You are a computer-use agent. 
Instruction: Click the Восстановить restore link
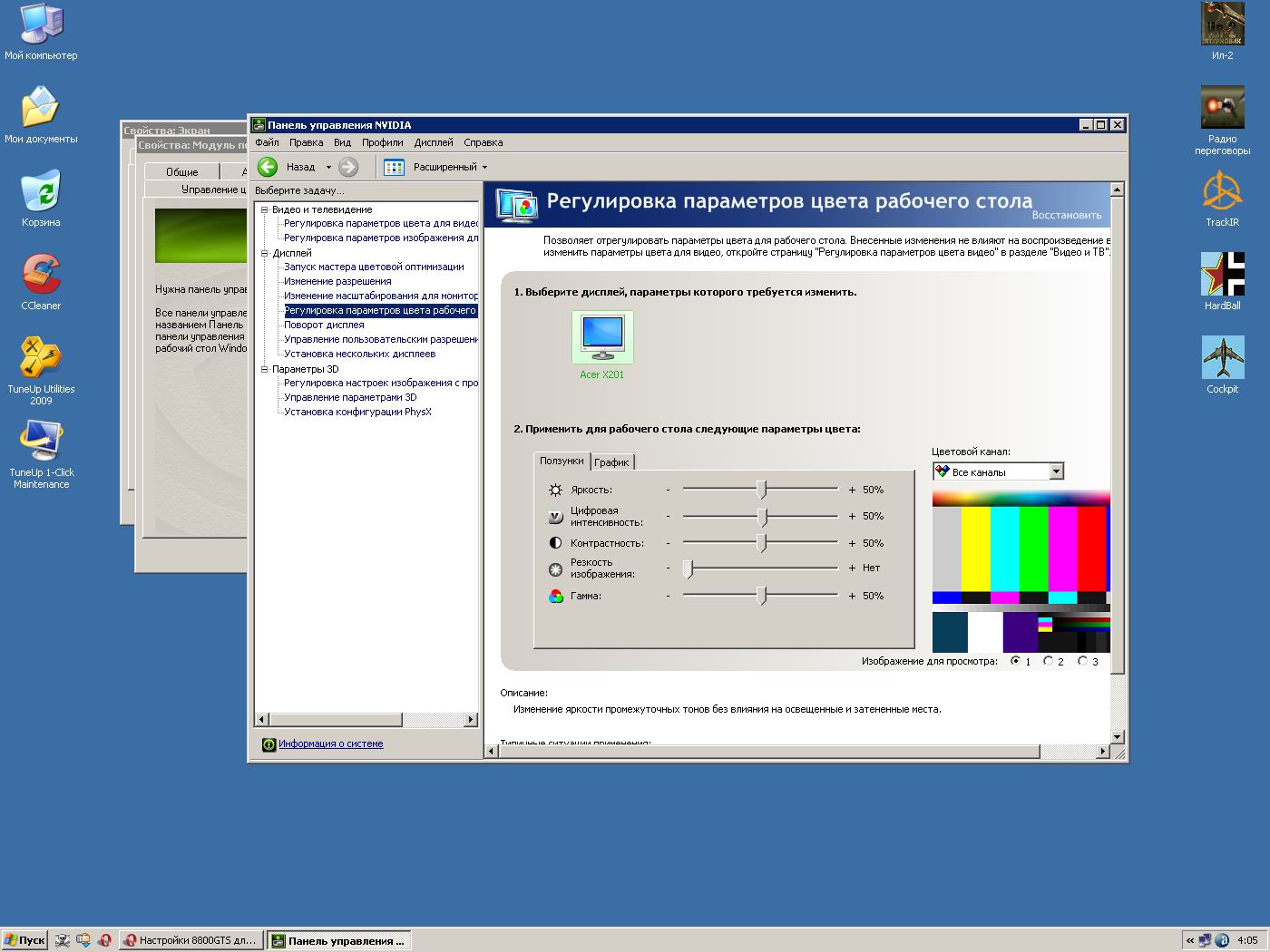1067,216
